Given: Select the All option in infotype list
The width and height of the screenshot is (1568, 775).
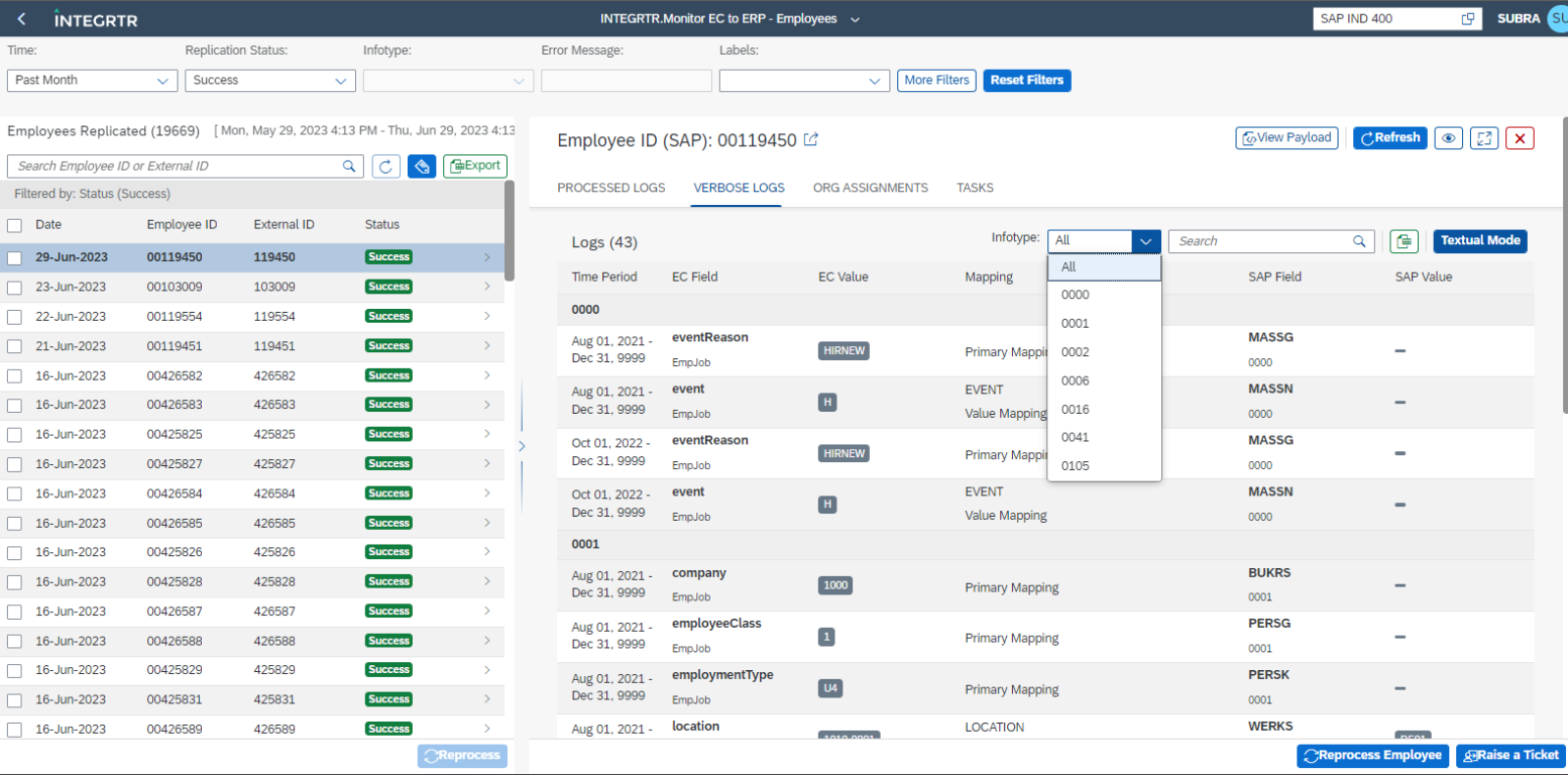Looking at the screenshot, I should coord(1104,267).
